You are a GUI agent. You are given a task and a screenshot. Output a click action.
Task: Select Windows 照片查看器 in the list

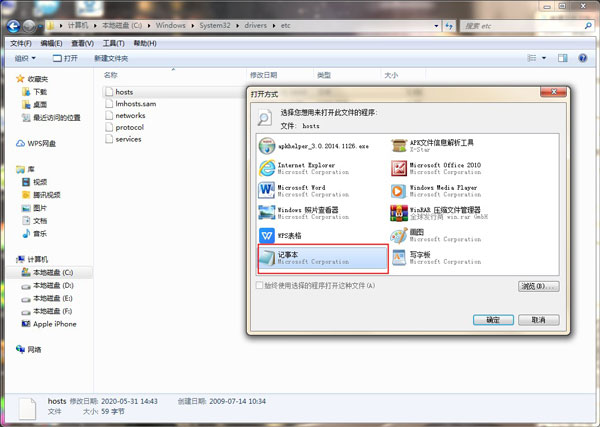pos(323,213)
